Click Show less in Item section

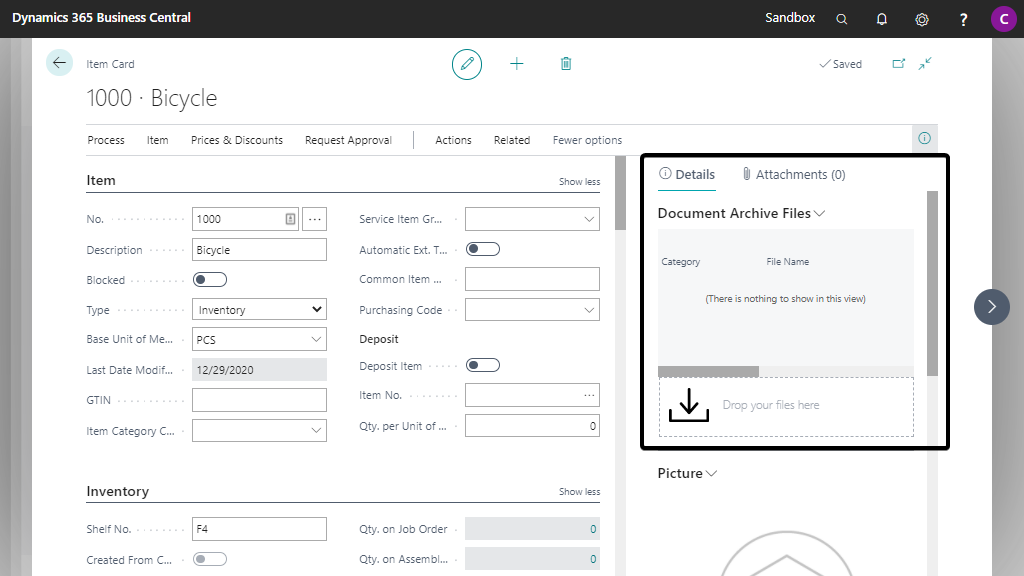pos(579,182)
